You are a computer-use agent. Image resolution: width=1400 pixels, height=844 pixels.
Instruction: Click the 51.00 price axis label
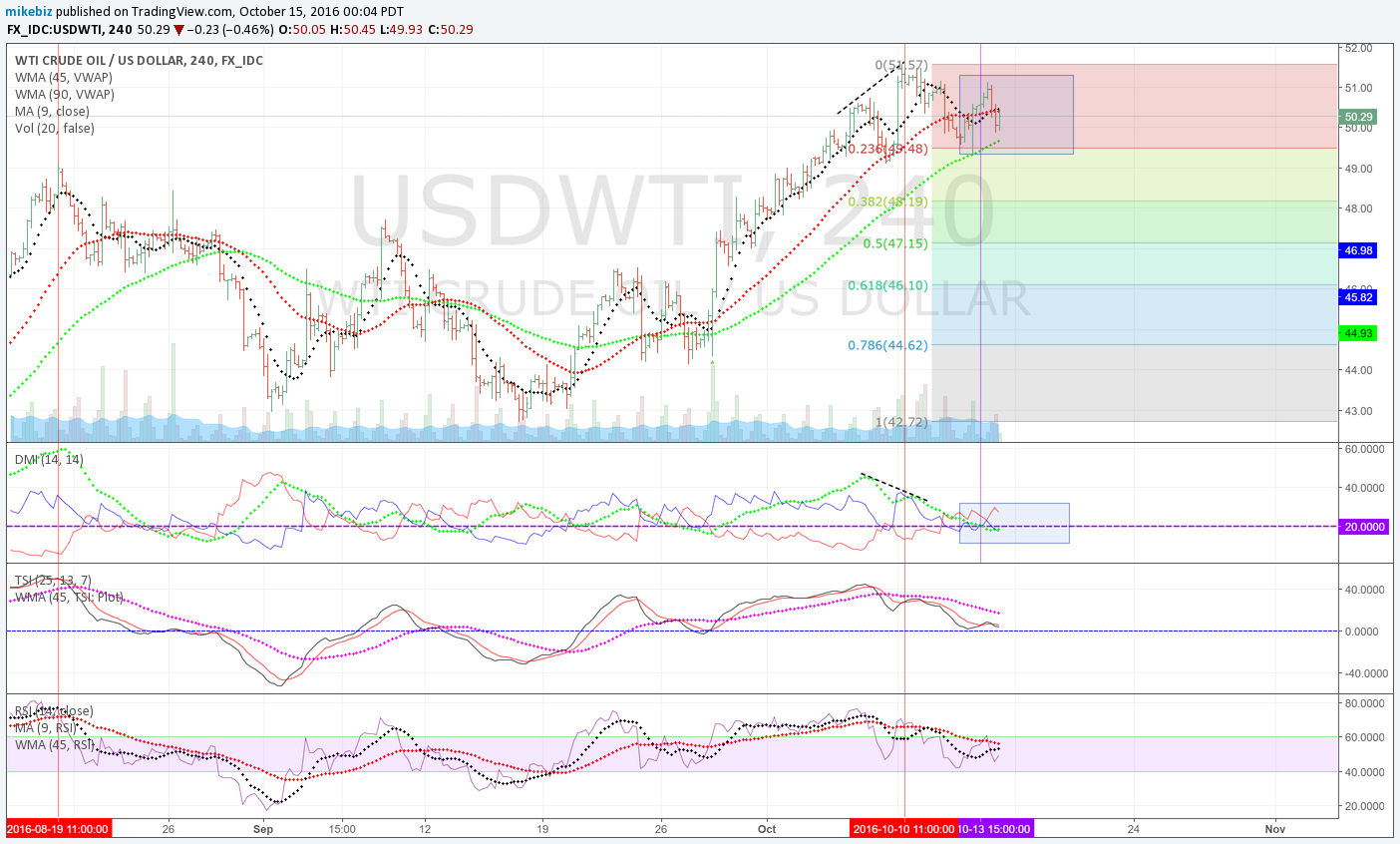click(x=1358, y=88)
